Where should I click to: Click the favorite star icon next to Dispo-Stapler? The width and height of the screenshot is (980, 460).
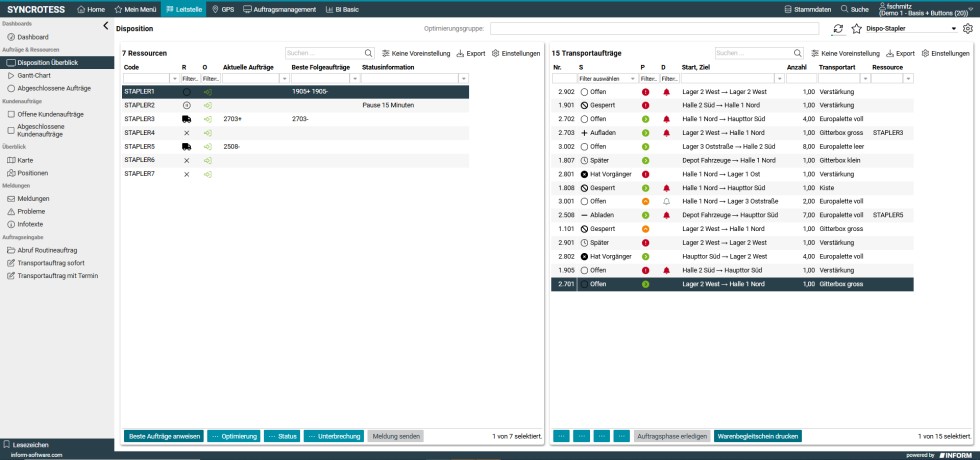point(856,29)
